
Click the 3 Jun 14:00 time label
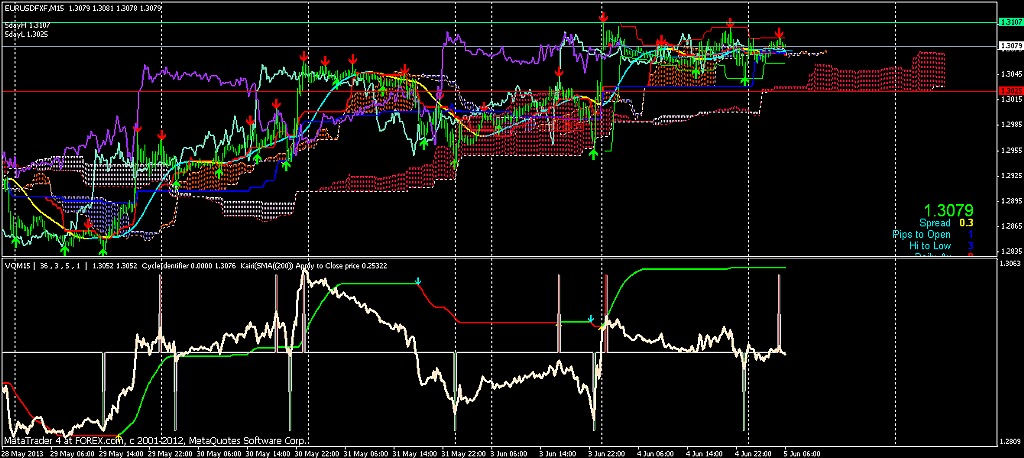click(x=558, y=453)
